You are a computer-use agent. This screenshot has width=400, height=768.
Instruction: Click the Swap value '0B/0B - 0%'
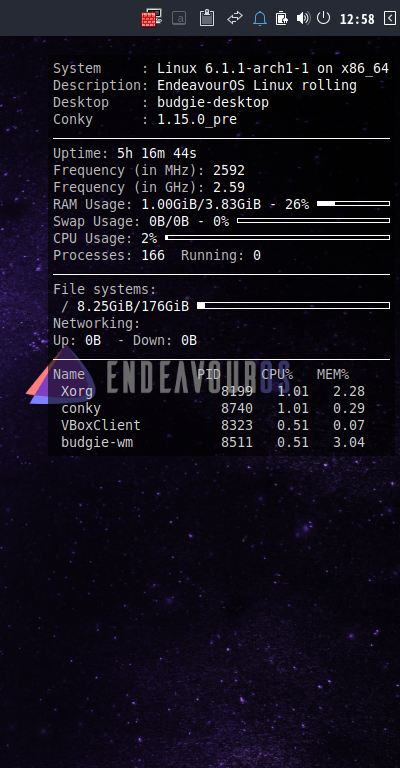[x=189, y=221]
